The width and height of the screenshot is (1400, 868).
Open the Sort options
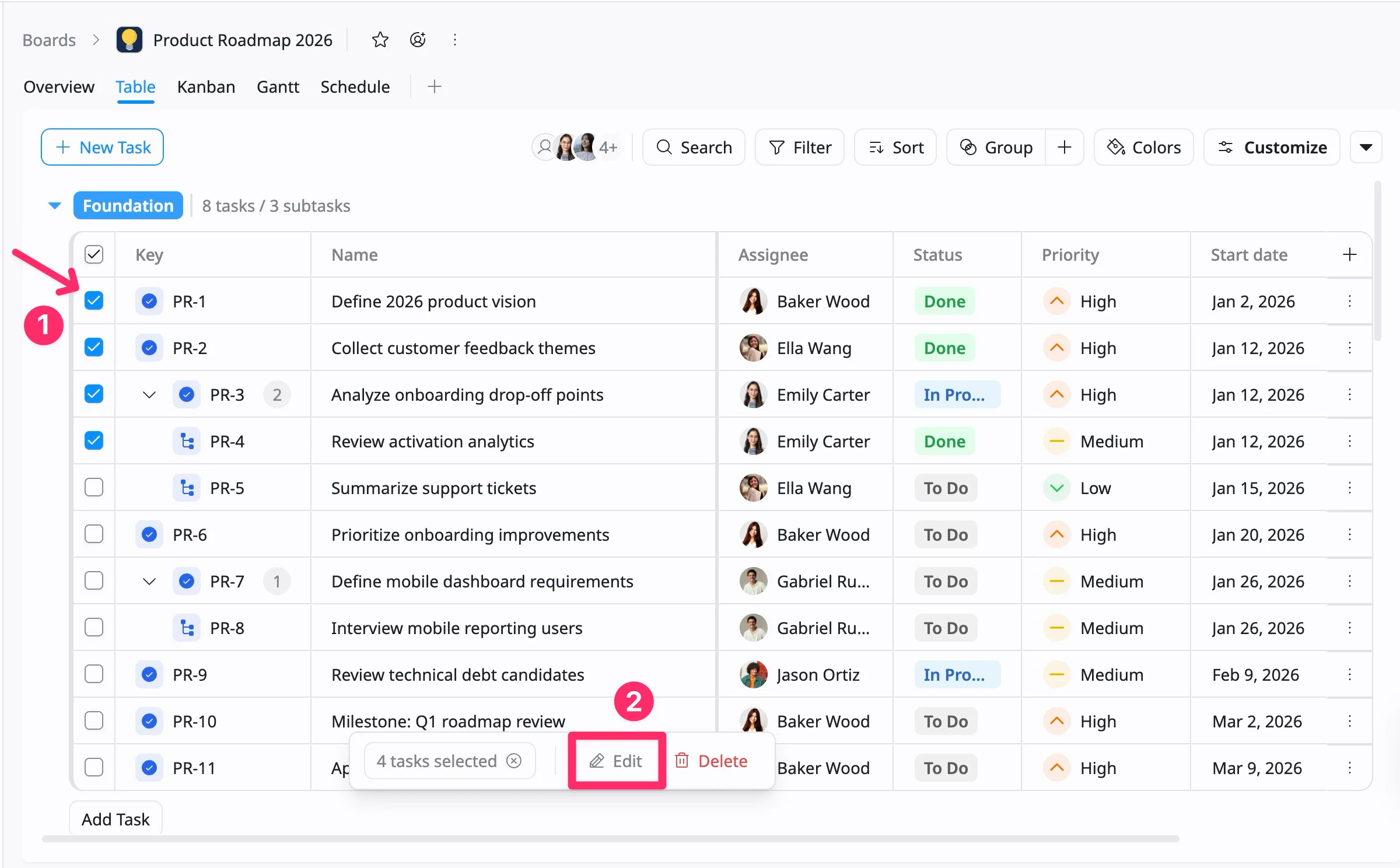(x=895, y=147)
